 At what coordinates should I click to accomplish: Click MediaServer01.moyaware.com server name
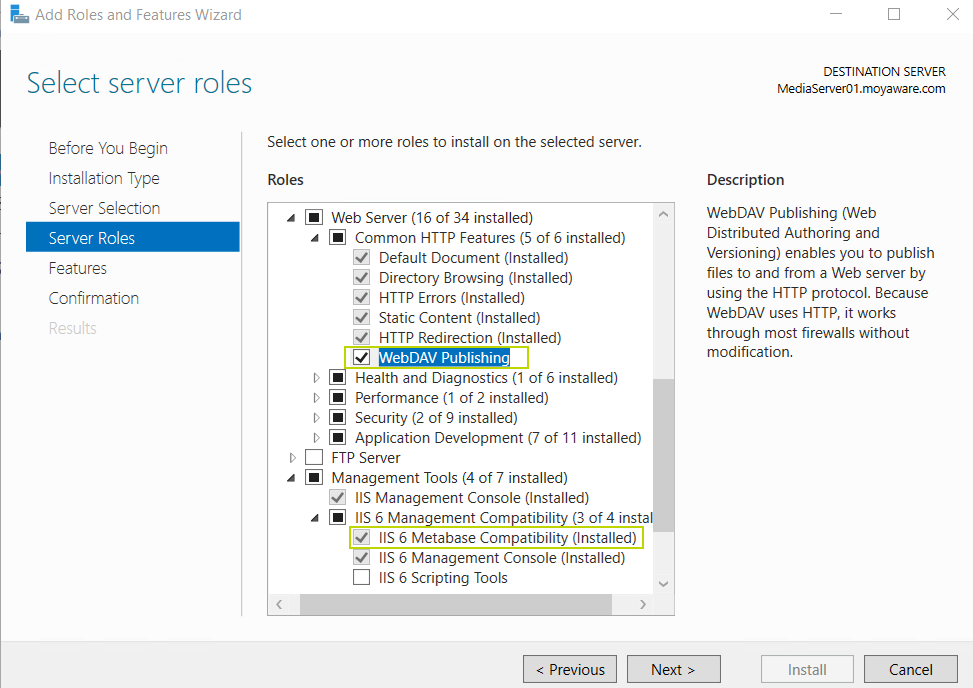point(861,89)
